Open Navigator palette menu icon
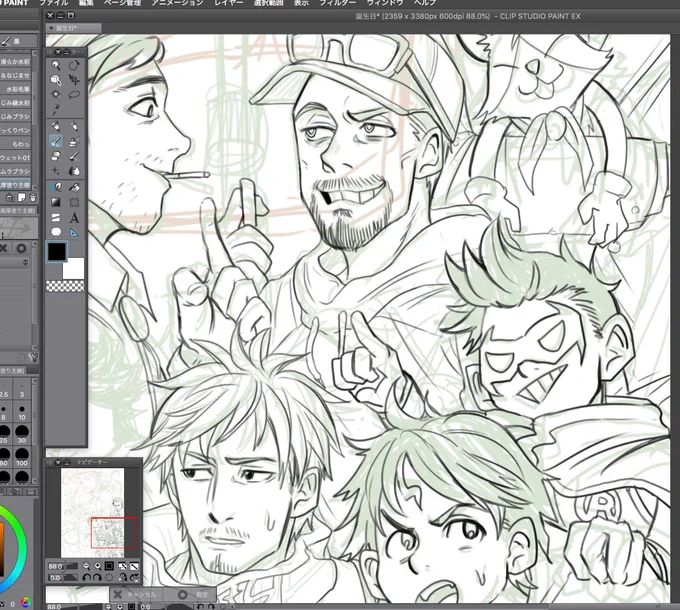The width and height of the screenshot is (680, 610). 49,462
